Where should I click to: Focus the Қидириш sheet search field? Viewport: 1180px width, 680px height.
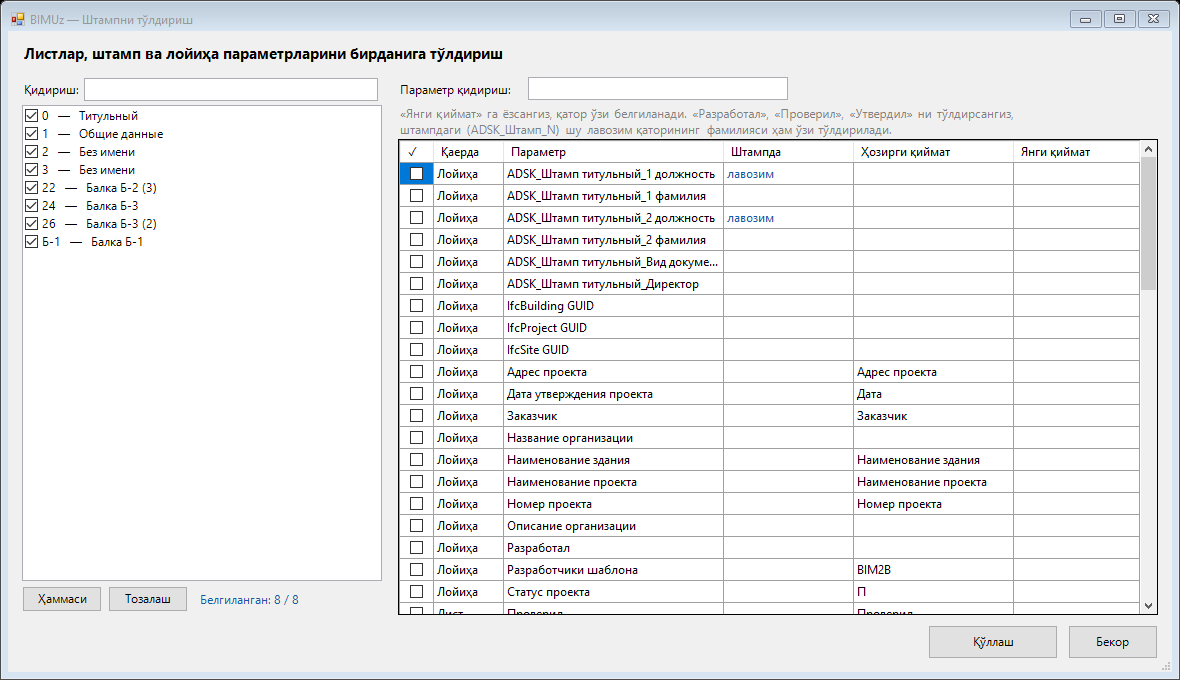click(231, 90)
